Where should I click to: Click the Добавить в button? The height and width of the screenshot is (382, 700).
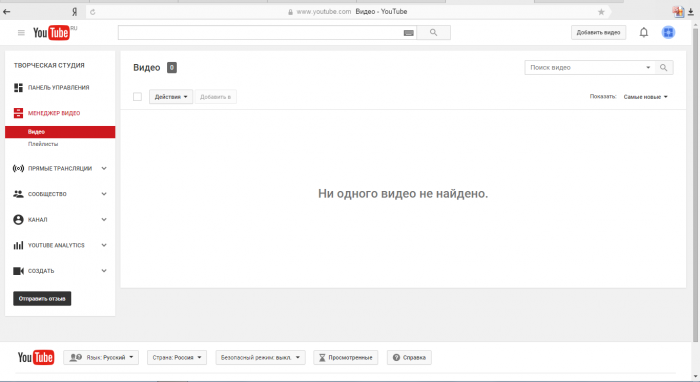click(x=215, y=97)
